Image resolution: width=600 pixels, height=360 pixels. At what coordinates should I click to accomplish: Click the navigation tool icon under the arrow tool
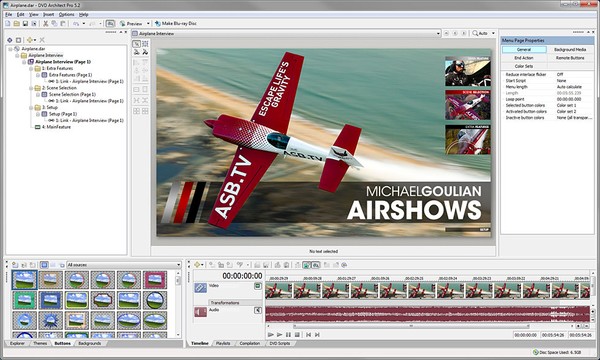137,52
